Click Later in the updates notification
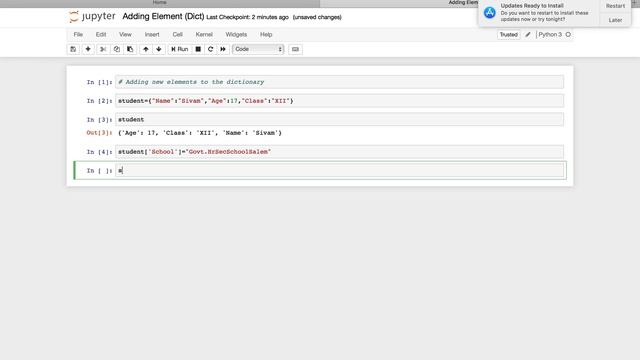This screenshot has height=360, width=640. click(615, 20)
